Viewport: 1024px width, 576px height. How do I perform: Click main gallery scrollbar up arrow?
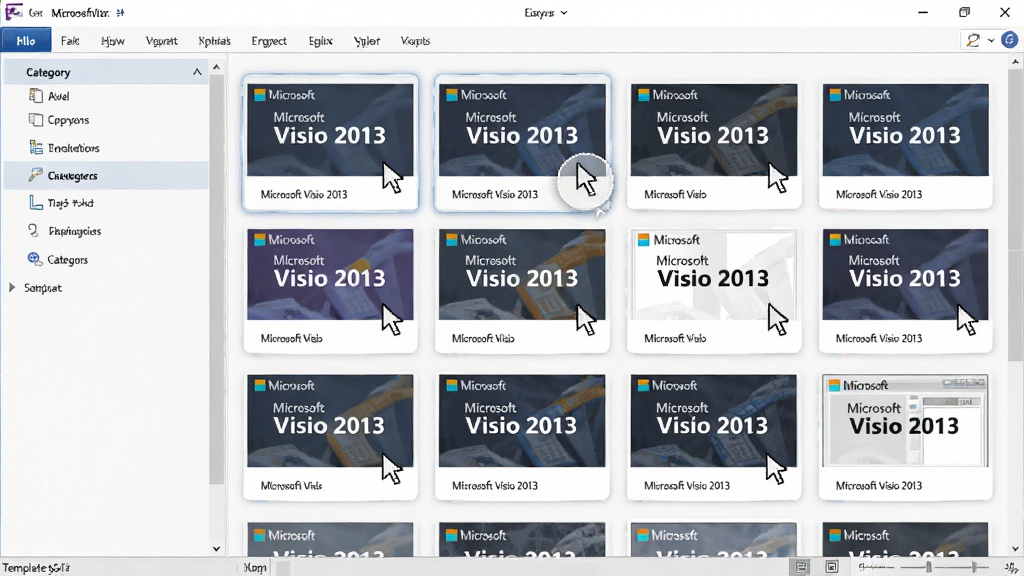click(1015, 62)
